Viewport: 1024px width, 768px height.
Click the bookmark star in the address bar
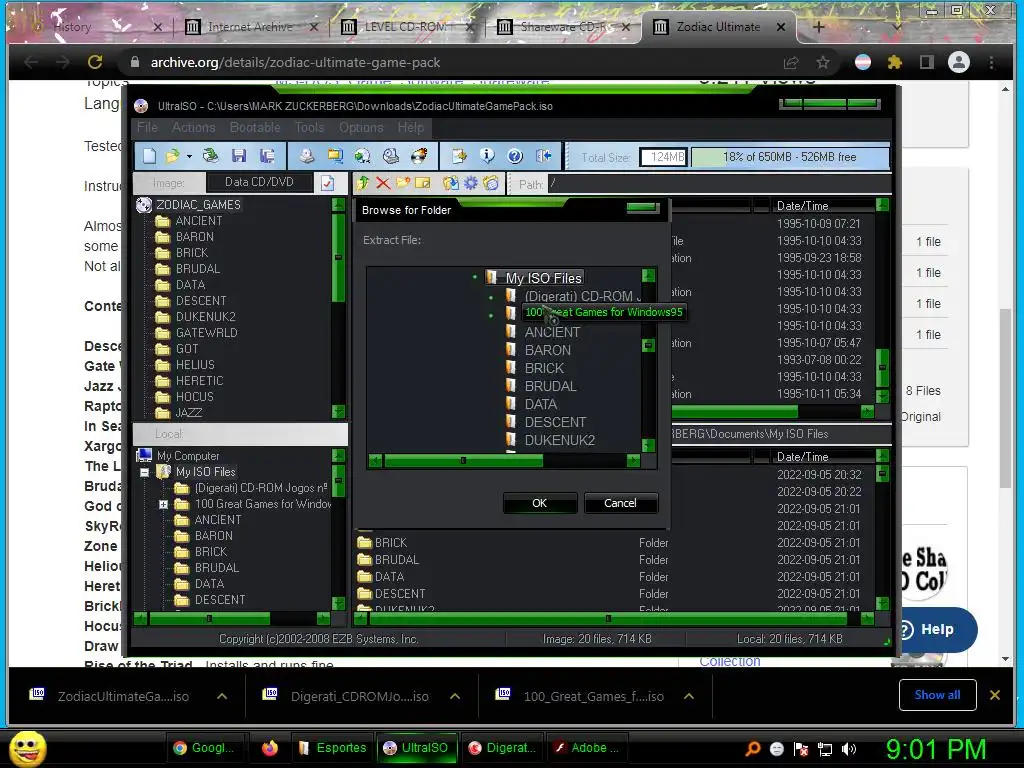coord(823,62)
